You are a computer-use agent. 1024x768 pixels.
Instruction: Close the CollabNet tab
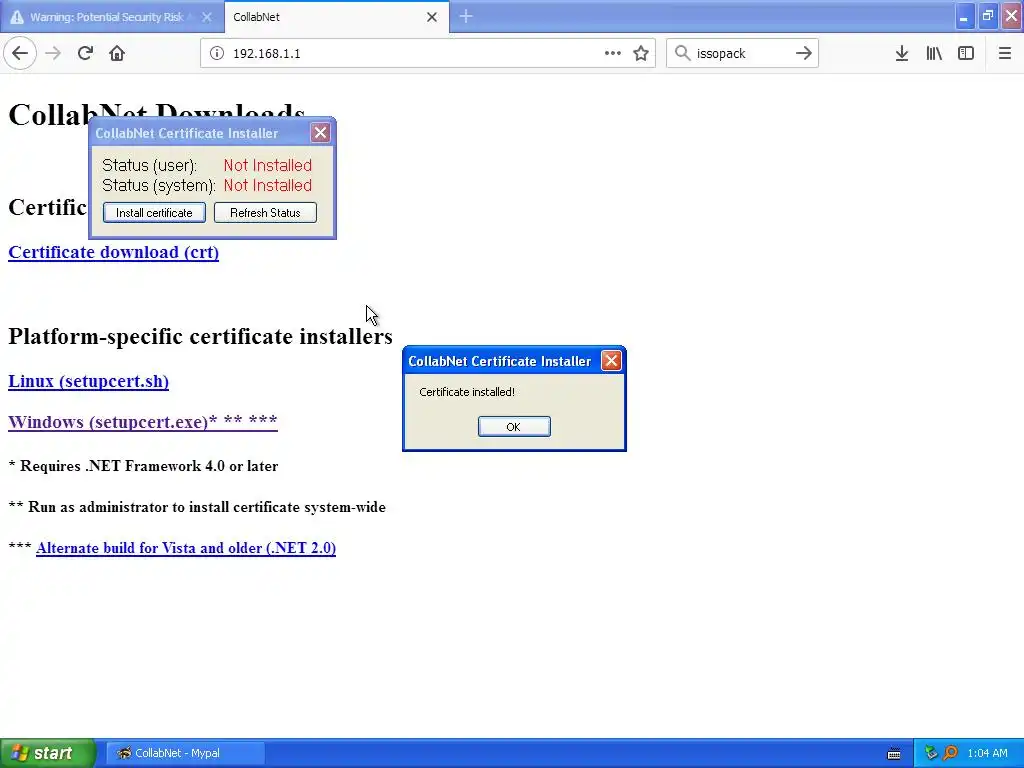[x=432, y=17]
